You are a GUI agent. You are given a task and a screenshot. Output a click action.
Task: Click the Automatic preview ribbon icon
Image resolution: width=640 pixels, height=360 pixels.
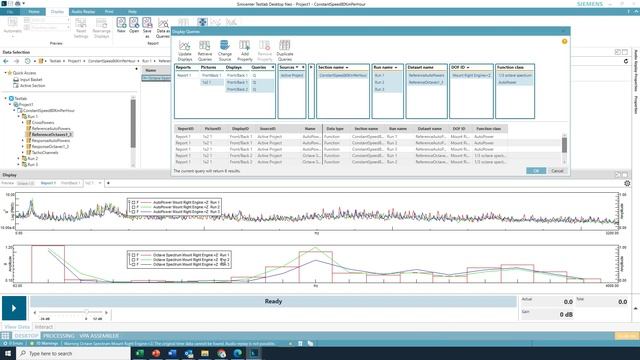coord(13,22)
